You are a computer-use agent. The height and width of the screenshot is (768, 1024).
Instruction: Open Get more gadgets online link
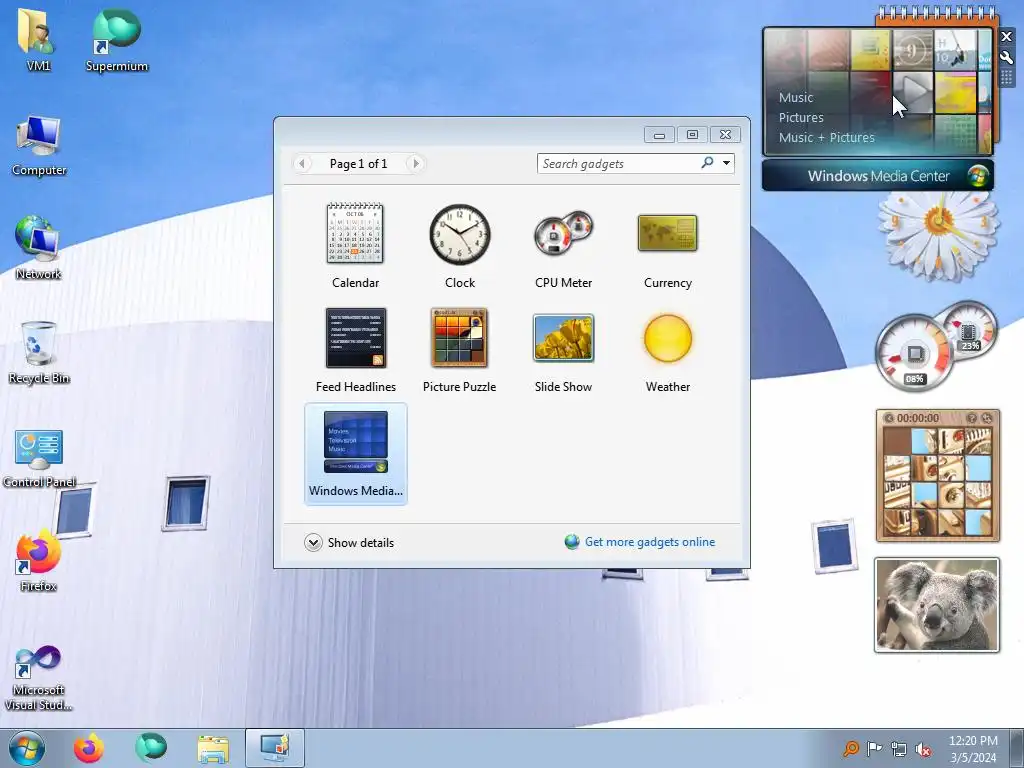pos(650,542)
